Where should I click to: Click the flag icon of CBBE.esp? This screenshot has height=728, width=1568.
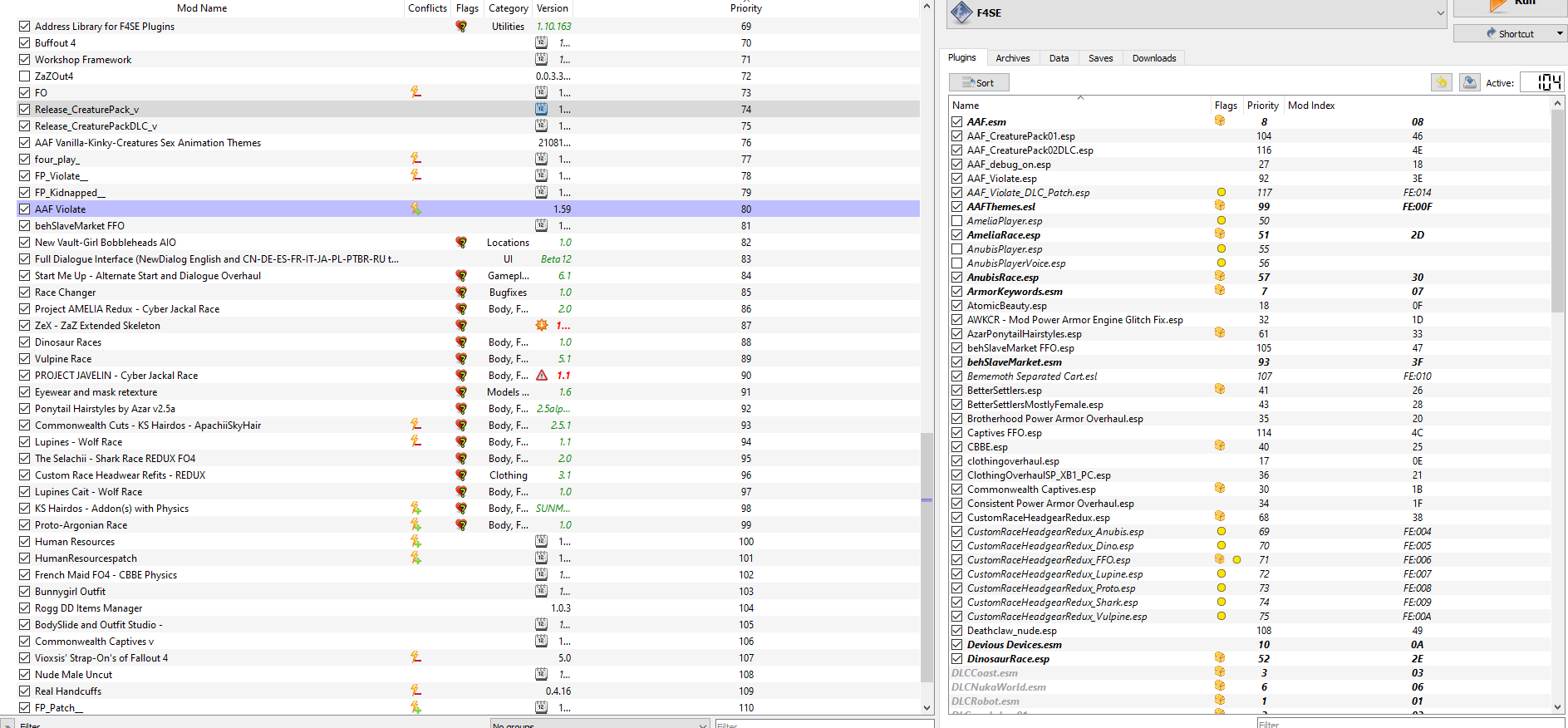pyautogui.click(x=1220, y=446)
